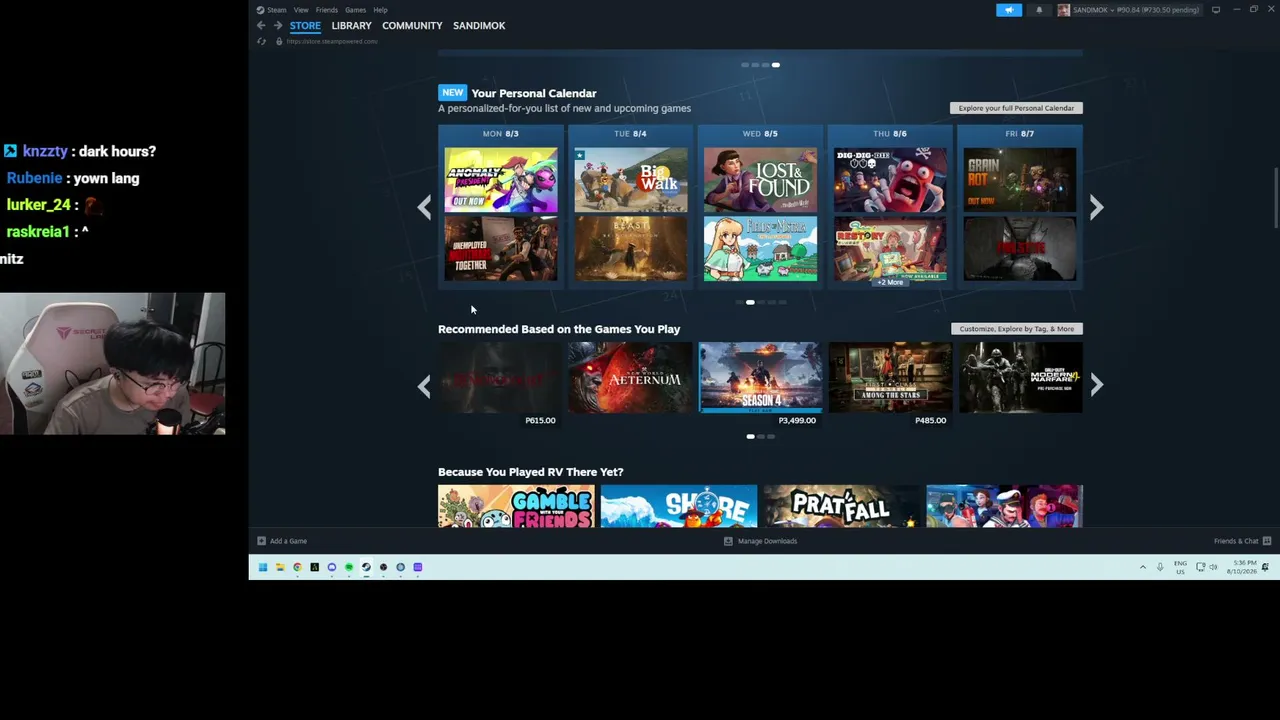The height and width of the screenshot is (720, 1280).
Task: Select the second Personal Calendar page dot
Action: pyautogui.click(x=750, y=302)
